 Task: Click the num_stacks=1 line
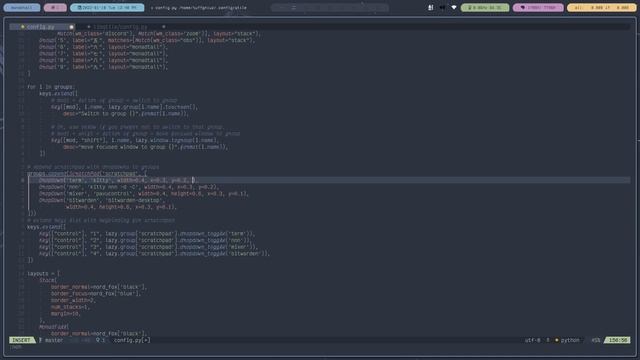point(70,307)
